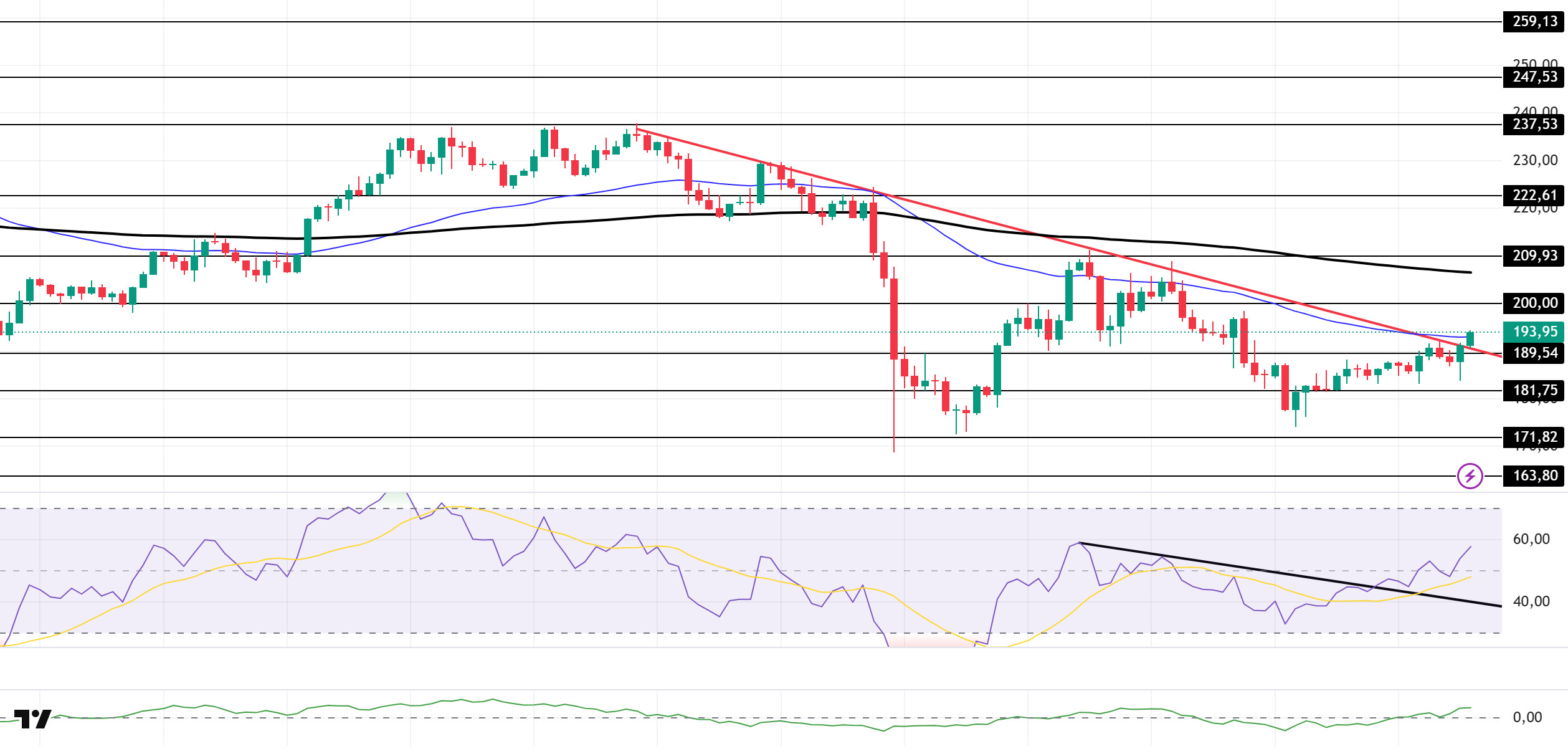Viewport: 1568px width, 754px height.
Task: Select the 247,53 price level label
Action: click(x=1534, y=77)
